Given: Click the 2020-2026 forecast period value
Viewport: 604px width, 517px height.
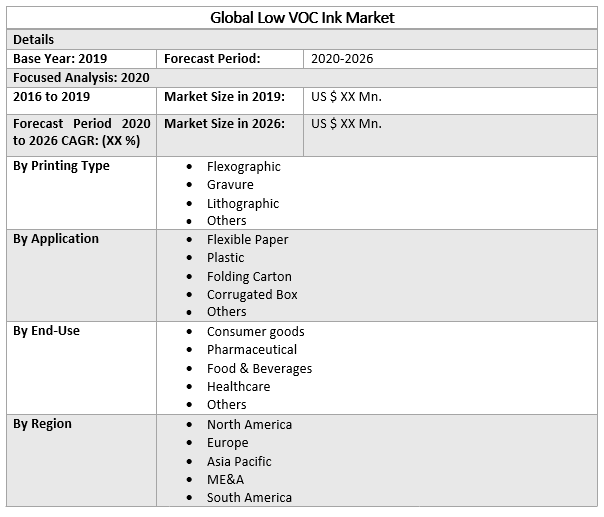Looking at the screenshot, I should [342, 58].
